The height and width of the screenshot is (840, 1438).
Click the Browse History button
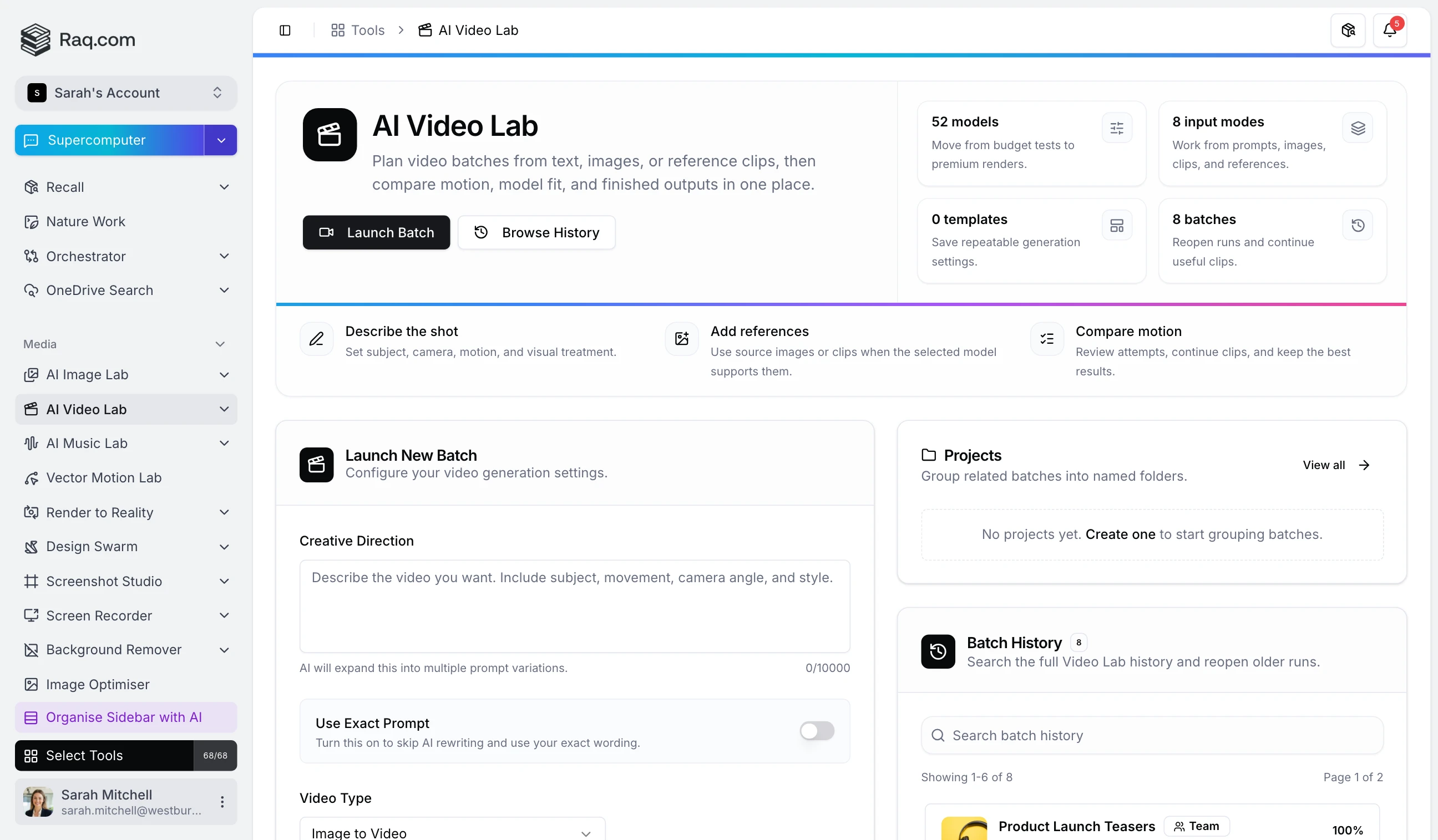[536, 233]
